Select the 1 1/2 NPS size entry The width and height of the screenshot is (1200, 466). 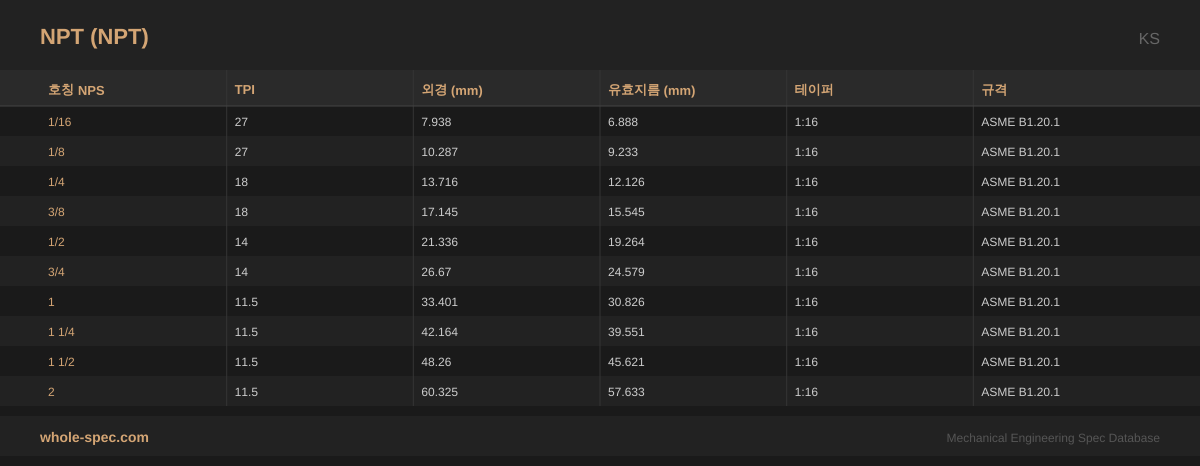(x=61, y=362)
